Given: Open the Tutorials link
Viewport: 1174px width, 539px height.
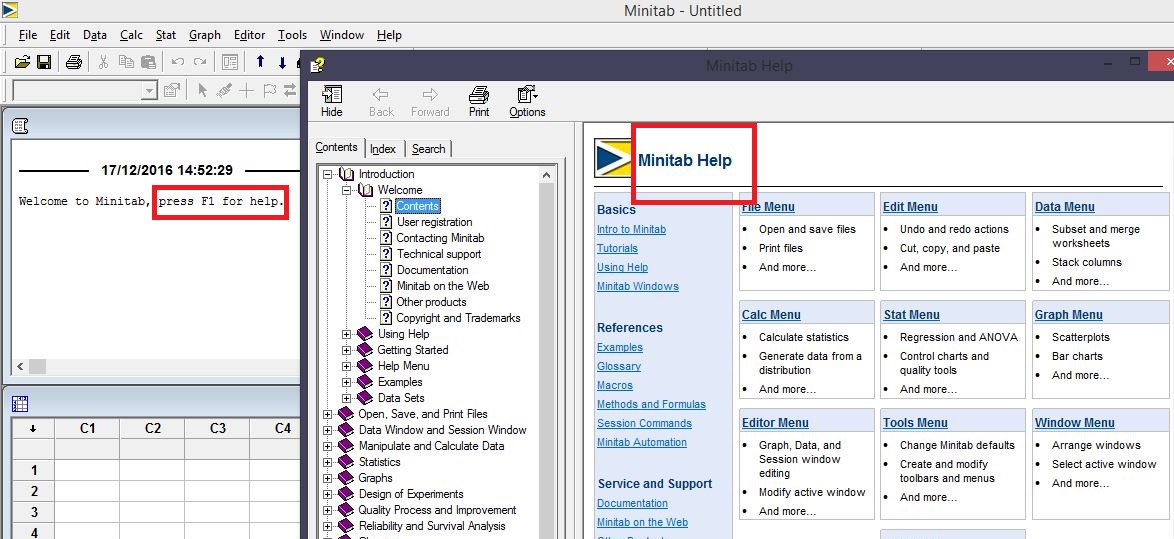Looking at the screenshot, I should 617,248.
